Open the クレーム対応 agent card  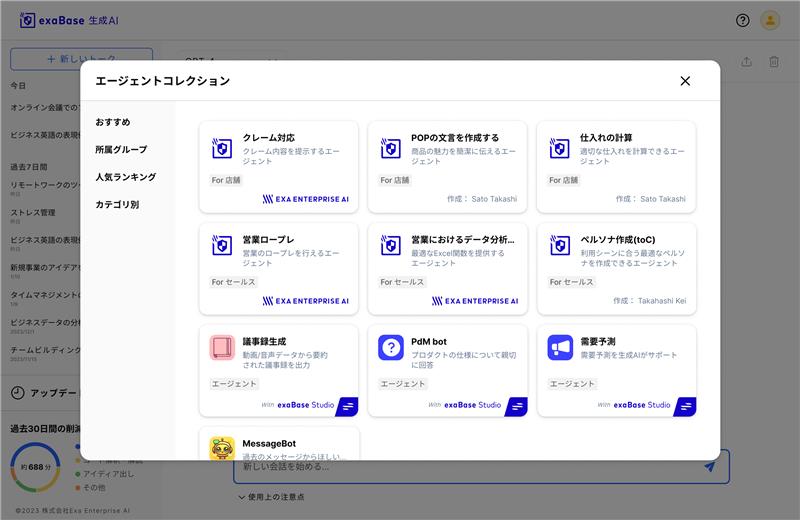[279, 167]
